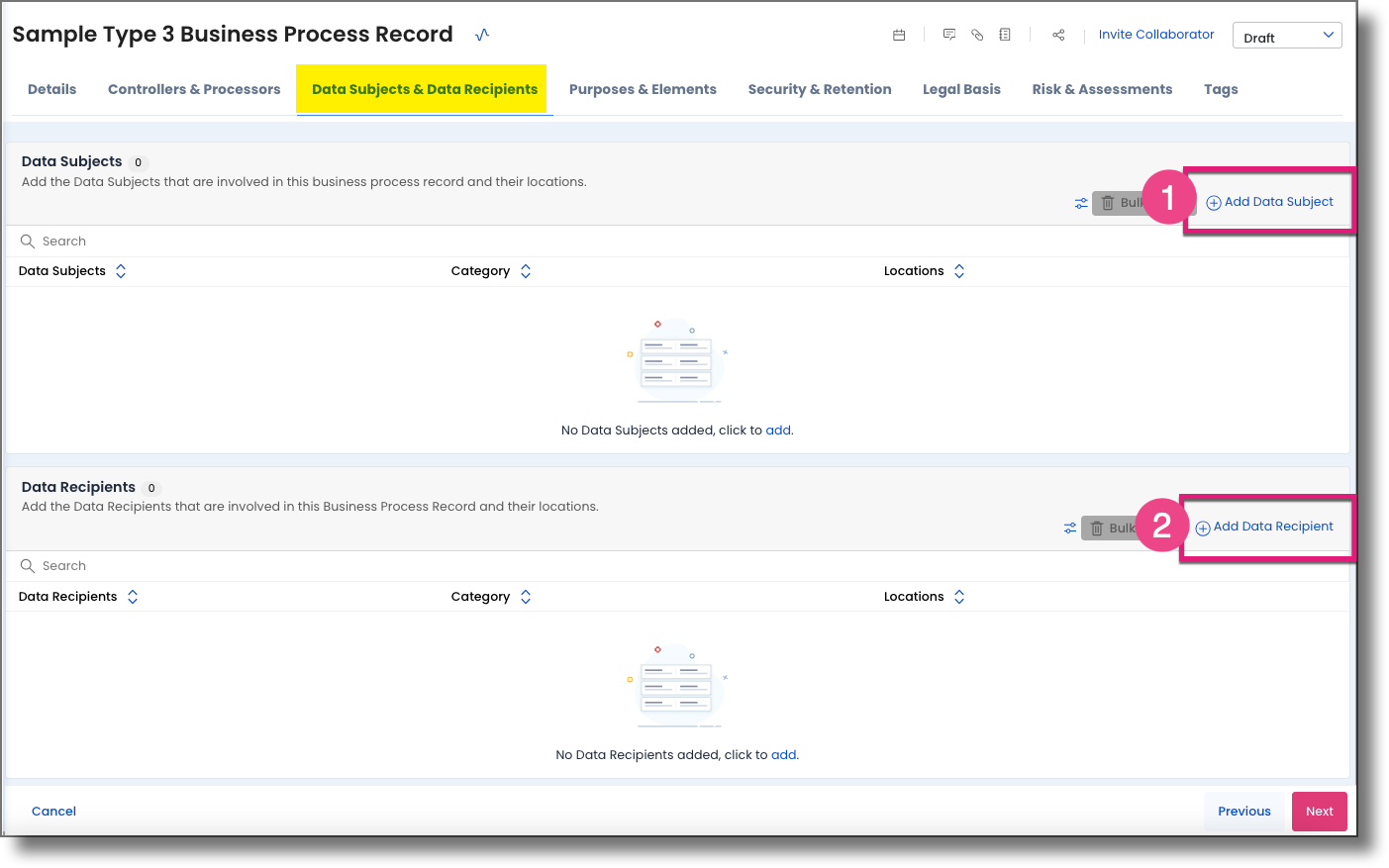Click the attachments paperclip icon

976,34
